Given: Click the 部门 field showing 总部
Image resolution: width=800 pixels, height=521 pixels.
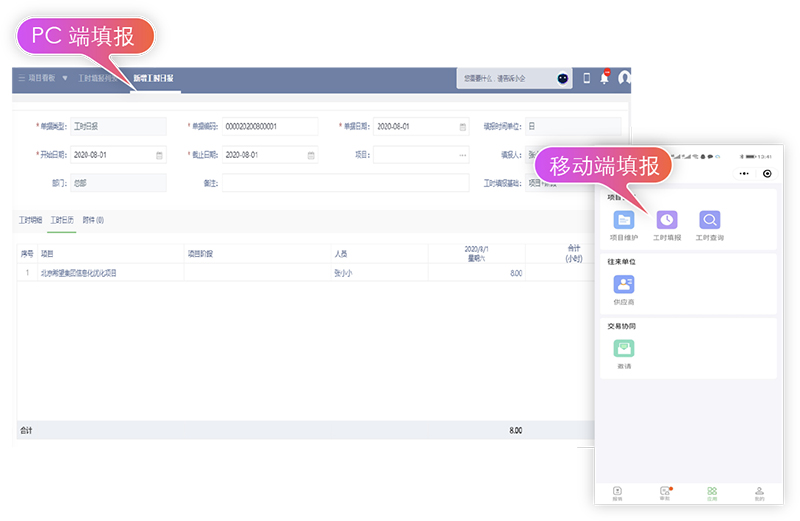Looking at the screenshot, I should click(x=118, y=183).
